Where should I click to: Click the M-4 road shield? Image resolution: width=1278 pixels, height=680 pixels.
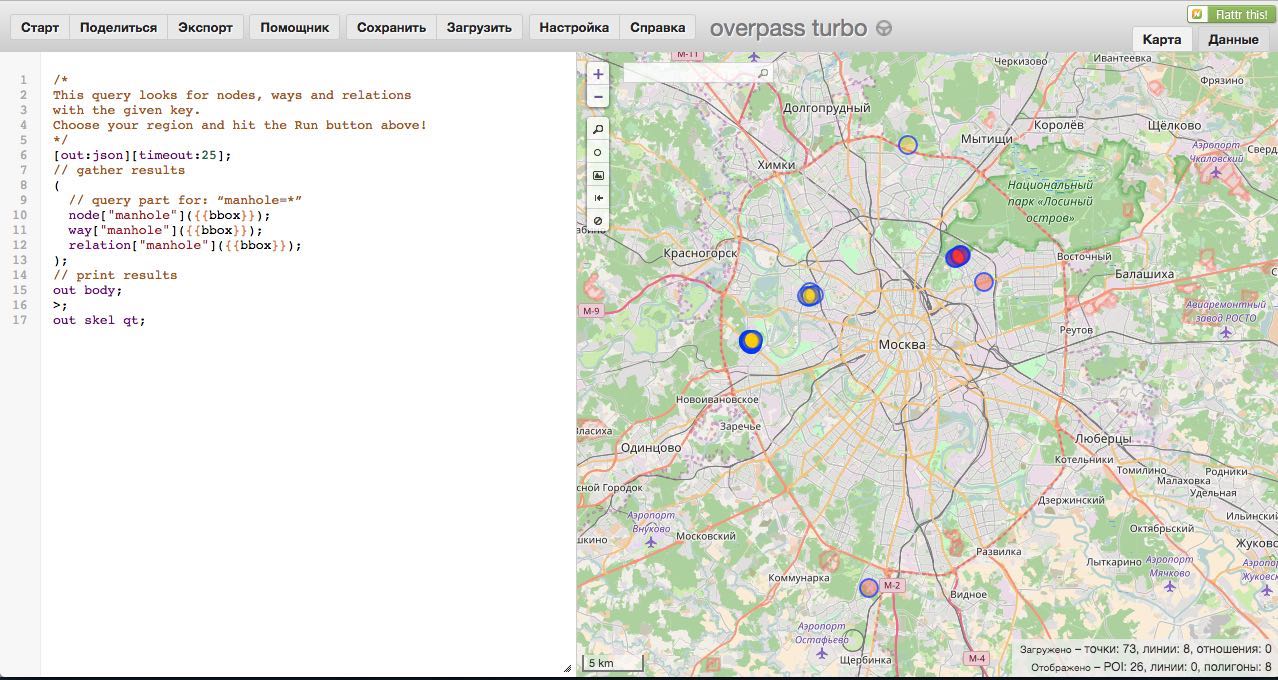click(977, 658)
